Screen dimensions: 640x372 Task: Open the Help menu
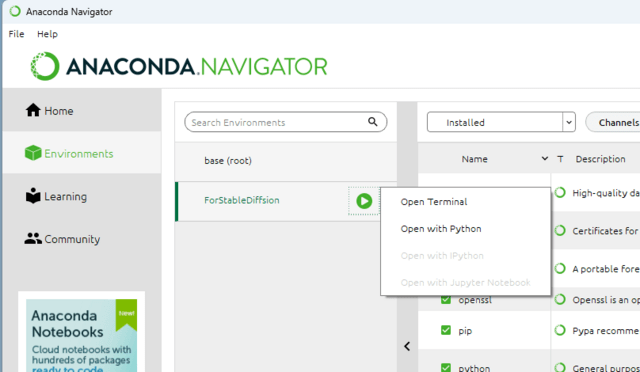point(47,34)
